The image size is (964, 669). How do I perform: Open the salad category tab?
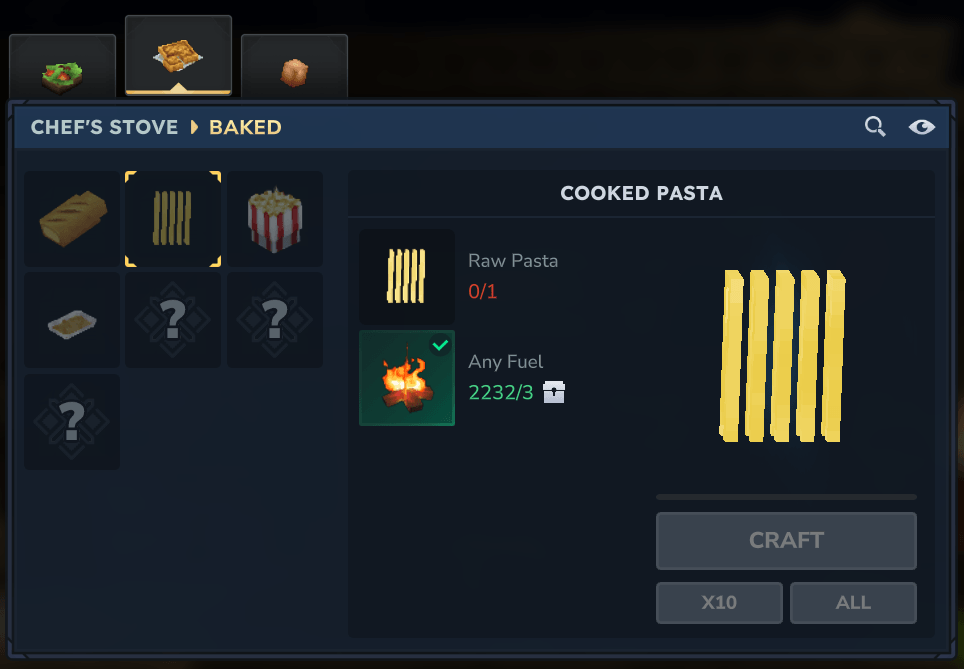(62, 66)
